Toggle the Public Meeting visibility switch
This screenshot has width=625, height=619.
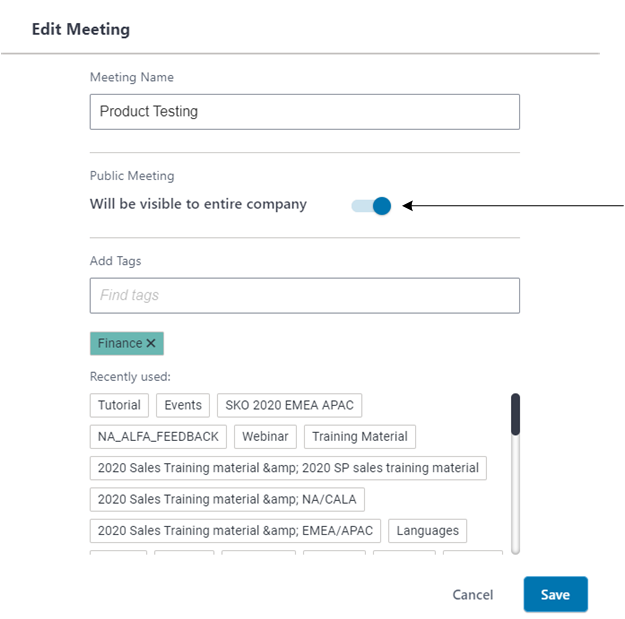click(371, 206)
